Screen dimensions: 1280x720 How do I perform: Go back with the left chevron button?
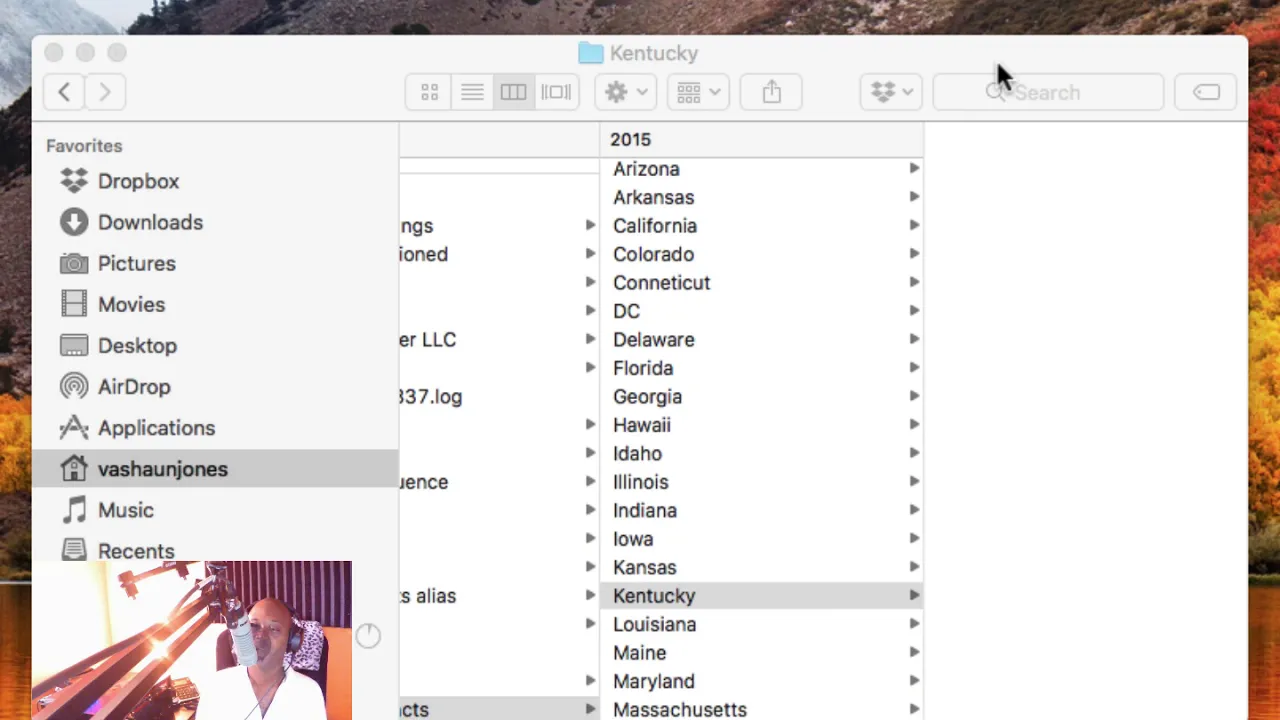64,92
